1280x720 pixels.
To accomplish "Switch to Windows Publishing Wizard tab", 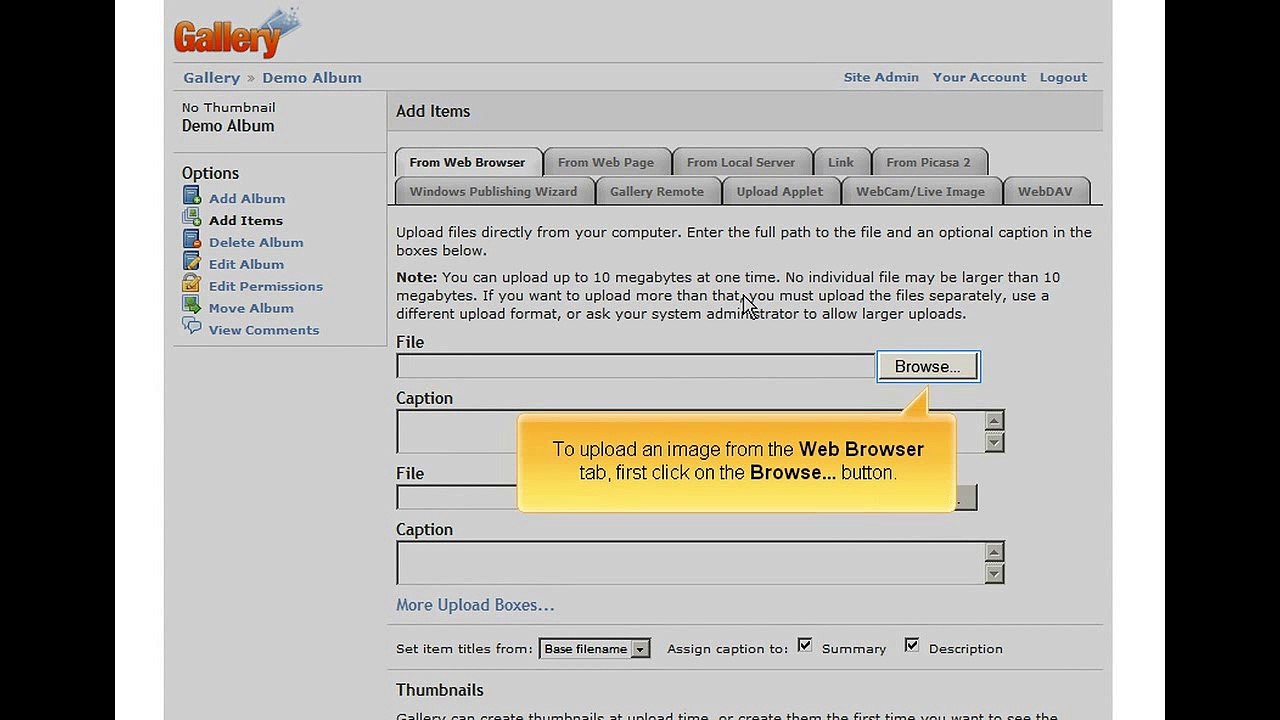I will click(493, 191).
